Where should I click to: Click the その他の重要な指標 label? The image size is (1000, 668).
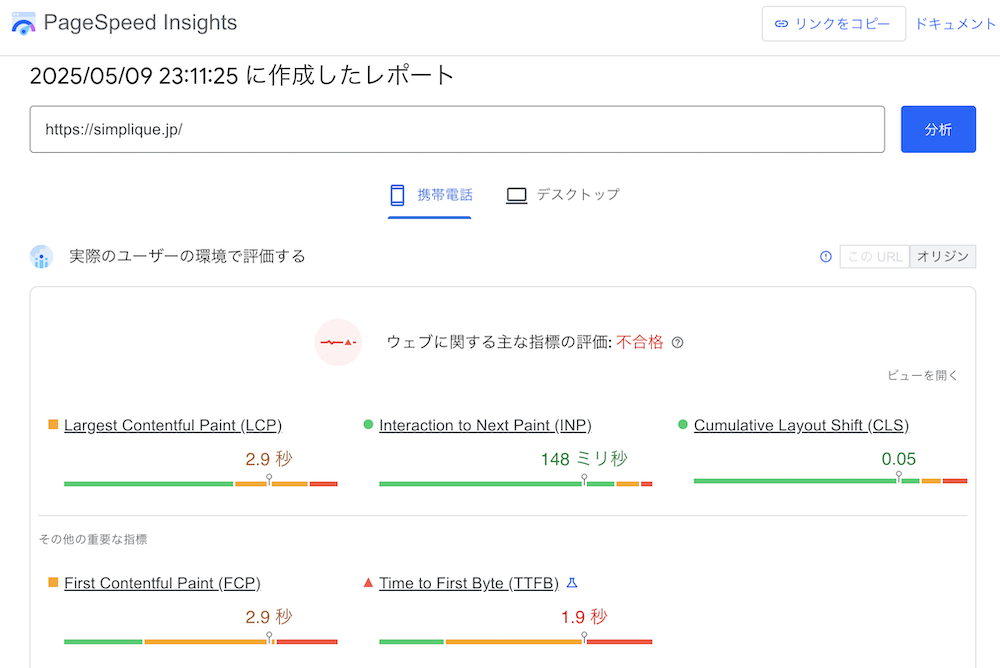point(93,540)
